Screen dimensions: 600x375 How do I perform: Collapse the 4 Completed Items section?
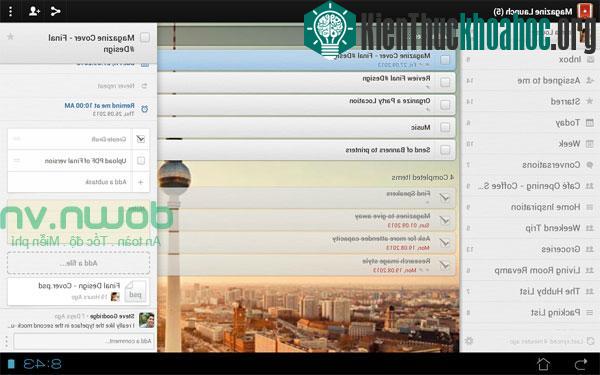pyautogui.click(x=422, y=178)
